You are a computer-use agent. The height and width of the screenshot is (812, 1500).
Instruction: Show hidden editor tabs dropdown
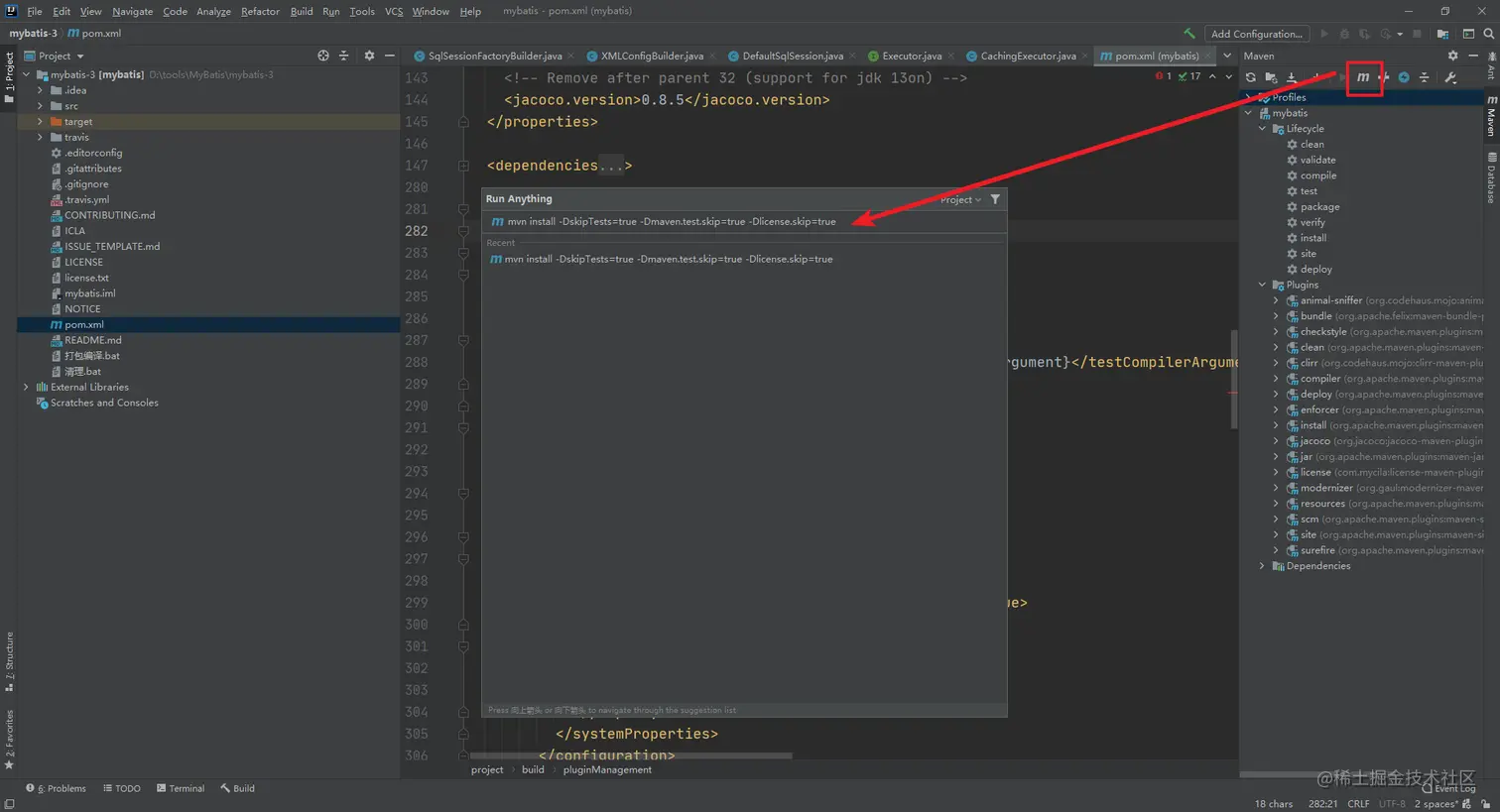pos(1227,56)
